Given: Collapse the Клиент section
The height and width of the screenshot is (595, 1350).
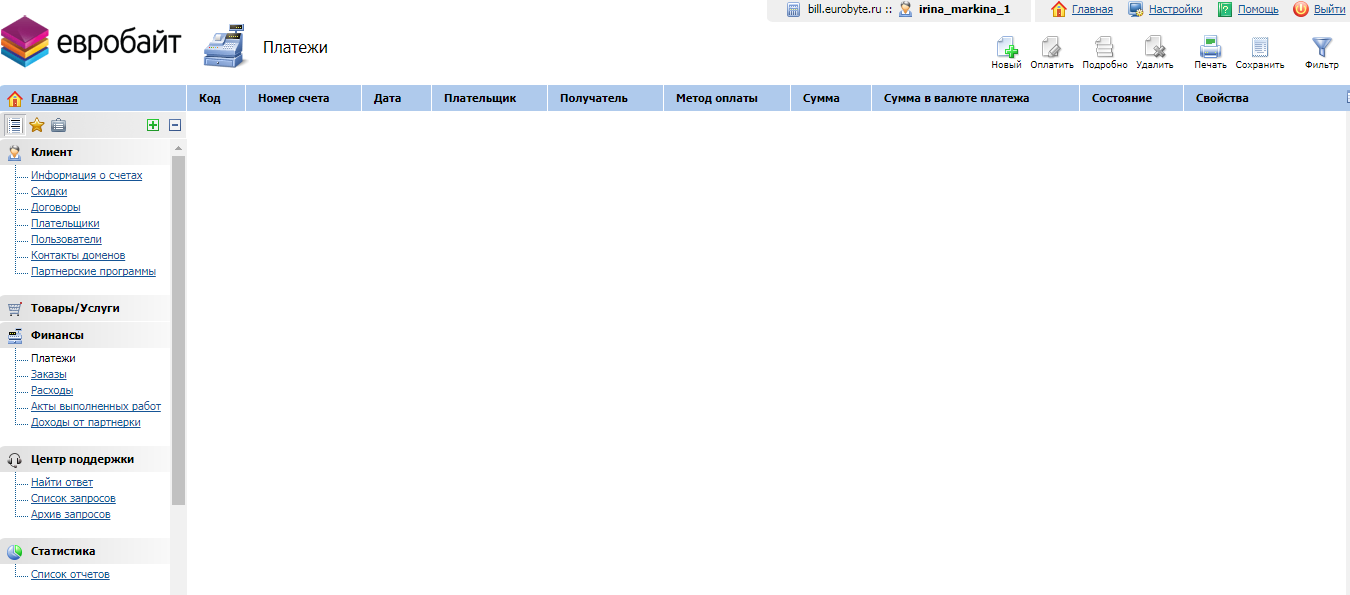Looking at the screenshot, I should point(52,152).
